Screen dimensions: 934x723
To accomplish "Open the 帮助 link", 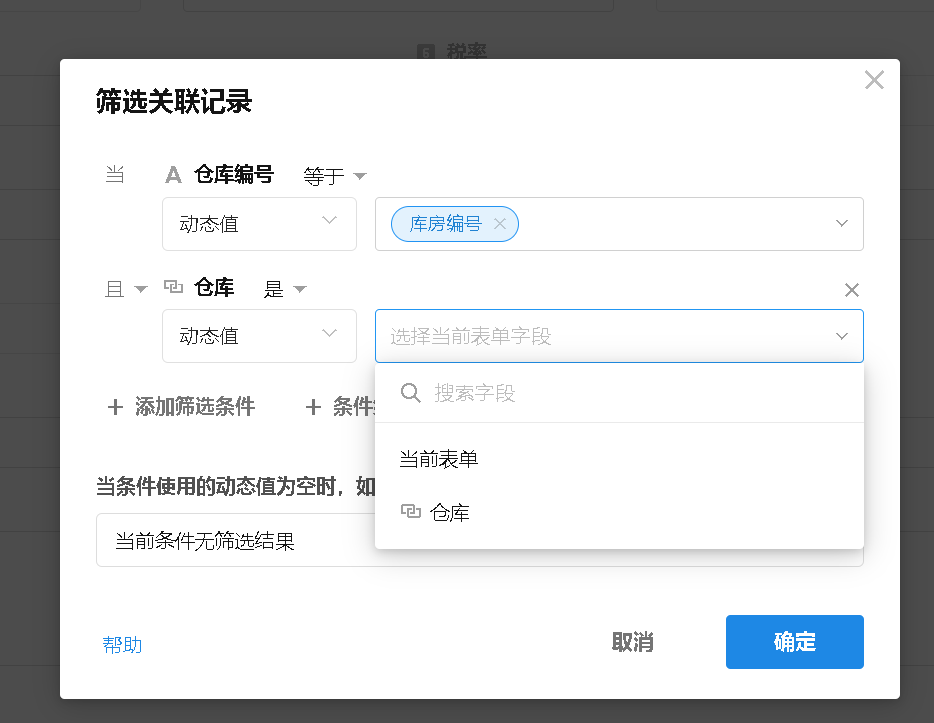I will [x=122, y=645].
